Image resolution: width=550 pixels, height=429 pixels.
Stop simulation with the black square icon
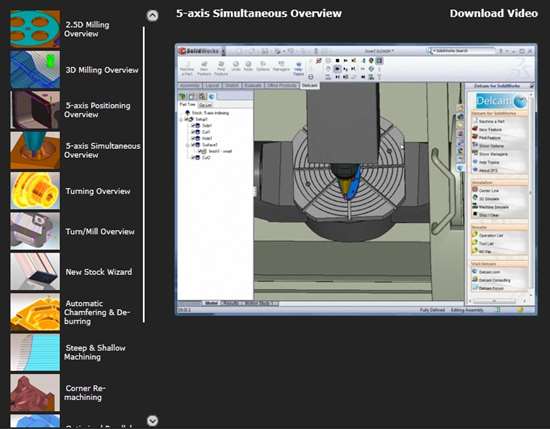click(x=337, y=61)
